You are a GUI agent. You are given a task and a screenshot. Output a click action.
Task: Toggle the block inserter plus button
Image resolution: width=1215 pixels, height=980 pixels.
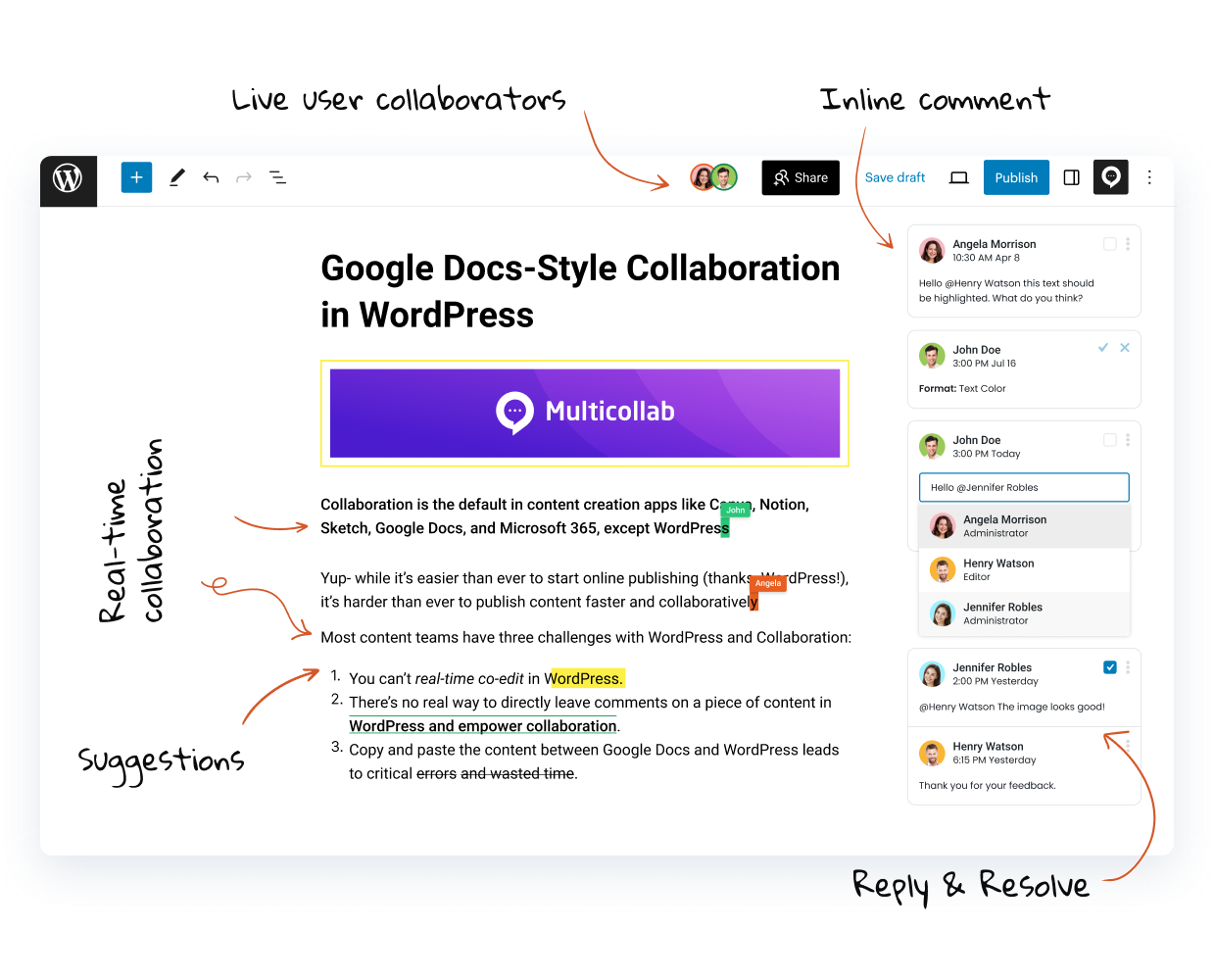pyautogui.click(x=136, y=177)
